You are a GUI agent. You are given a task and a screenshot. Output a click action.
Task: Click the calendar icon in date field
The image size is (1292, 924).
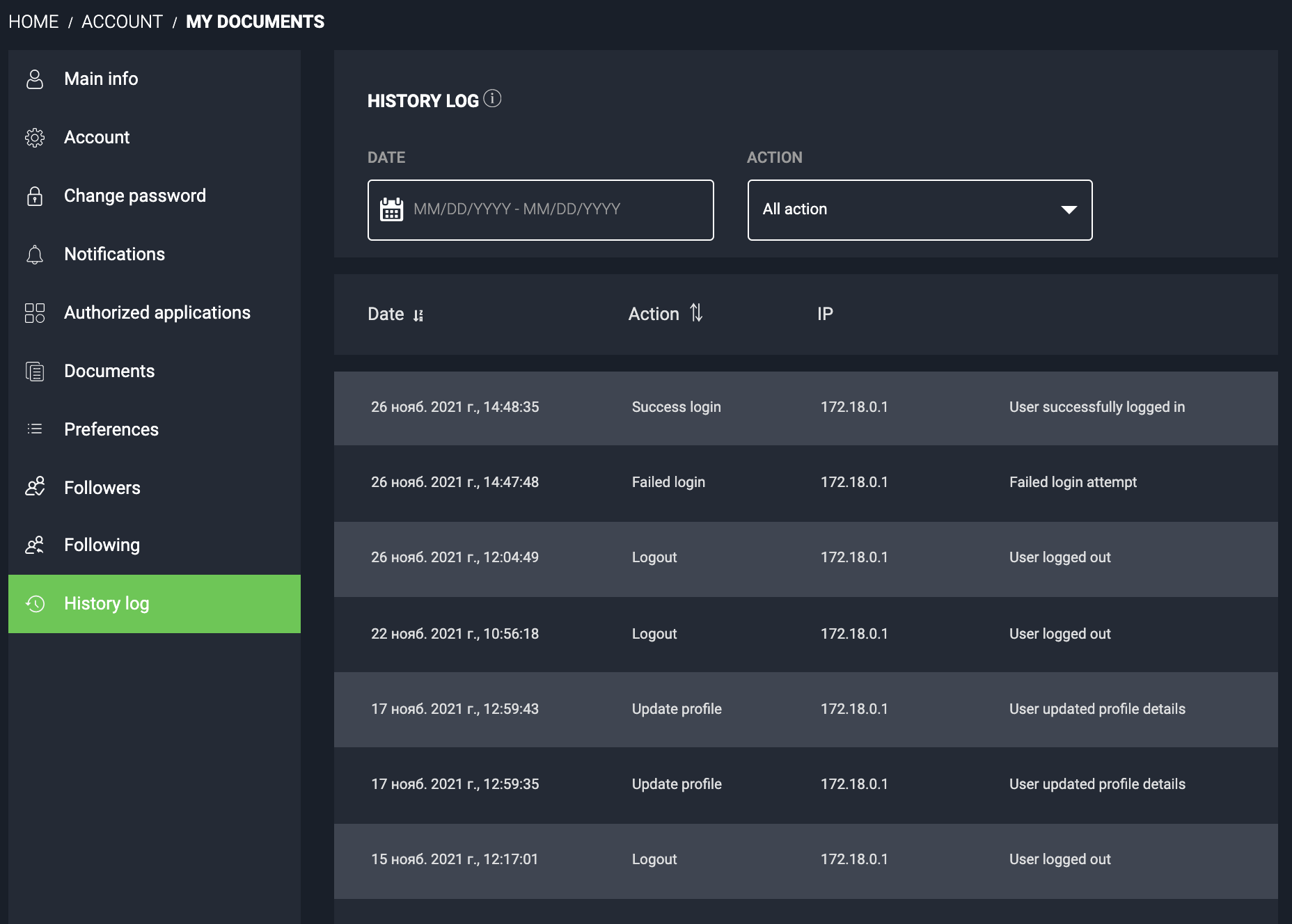point(391,209)
